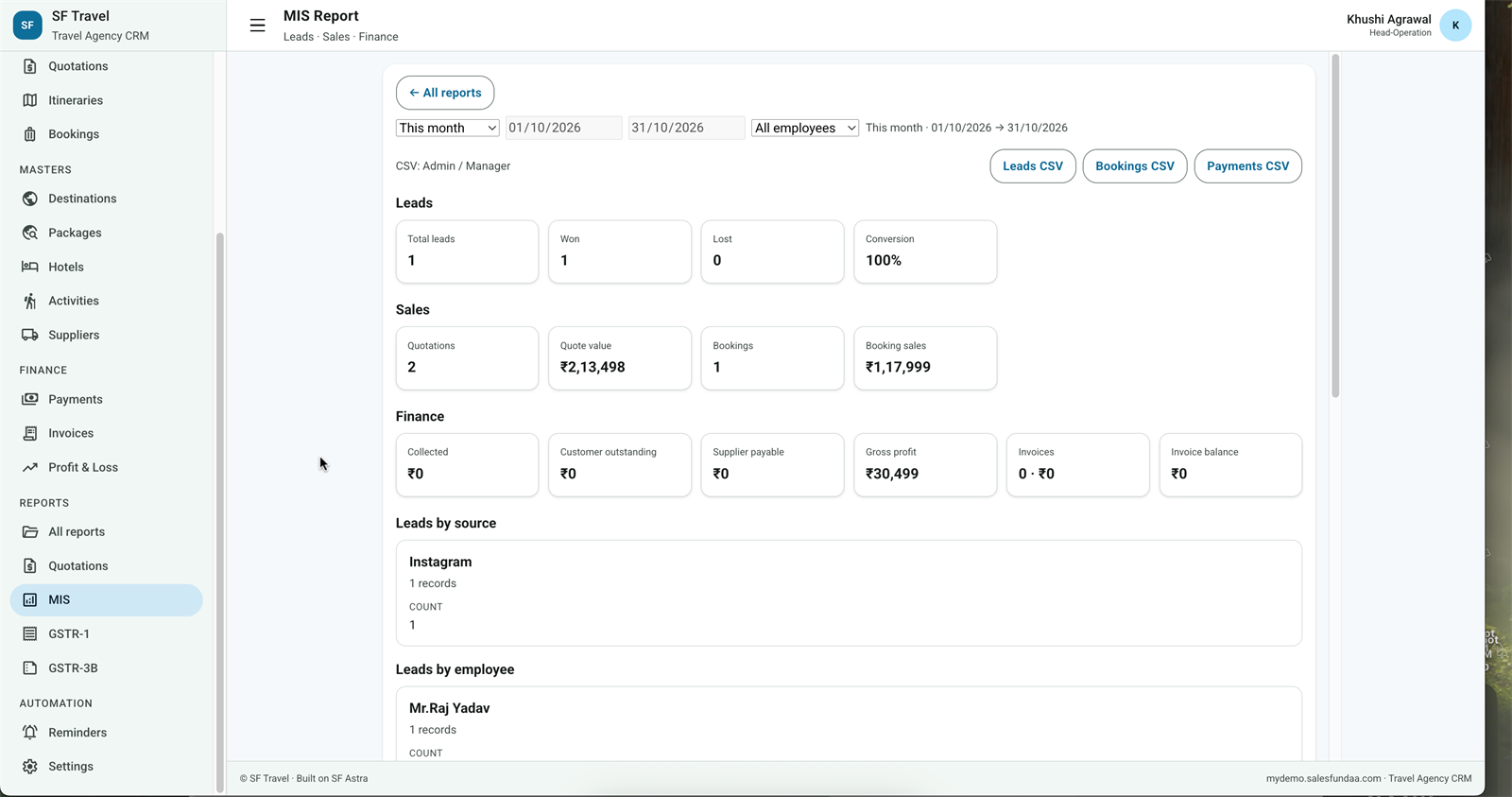Select MIS in the Reports menu
This screenshot has width=1512, height=797.
(x=107, y=599)
